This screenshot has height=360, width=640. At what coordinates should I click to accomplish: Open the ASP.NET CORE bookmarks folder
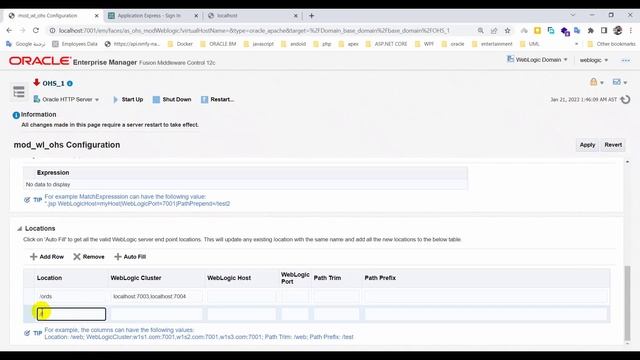387,44
